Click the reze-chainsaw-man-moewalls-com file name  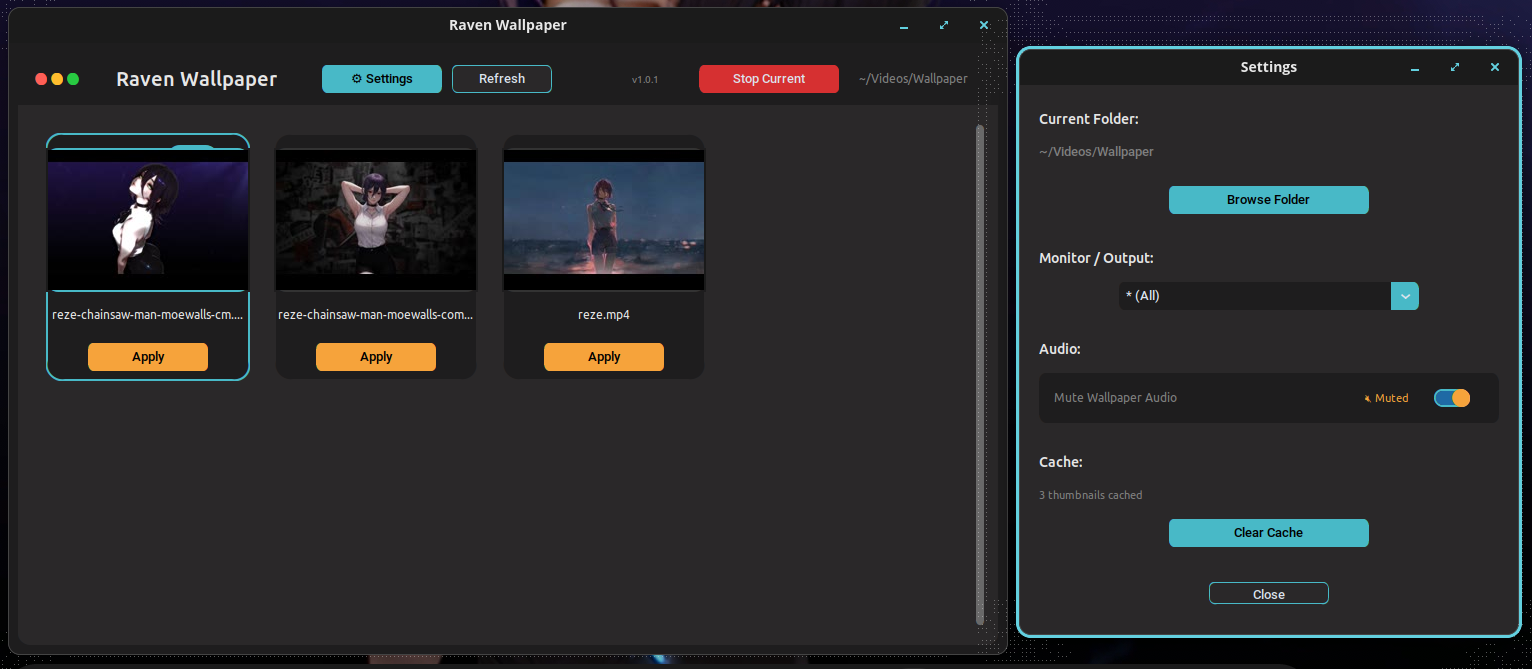(376, 315)
